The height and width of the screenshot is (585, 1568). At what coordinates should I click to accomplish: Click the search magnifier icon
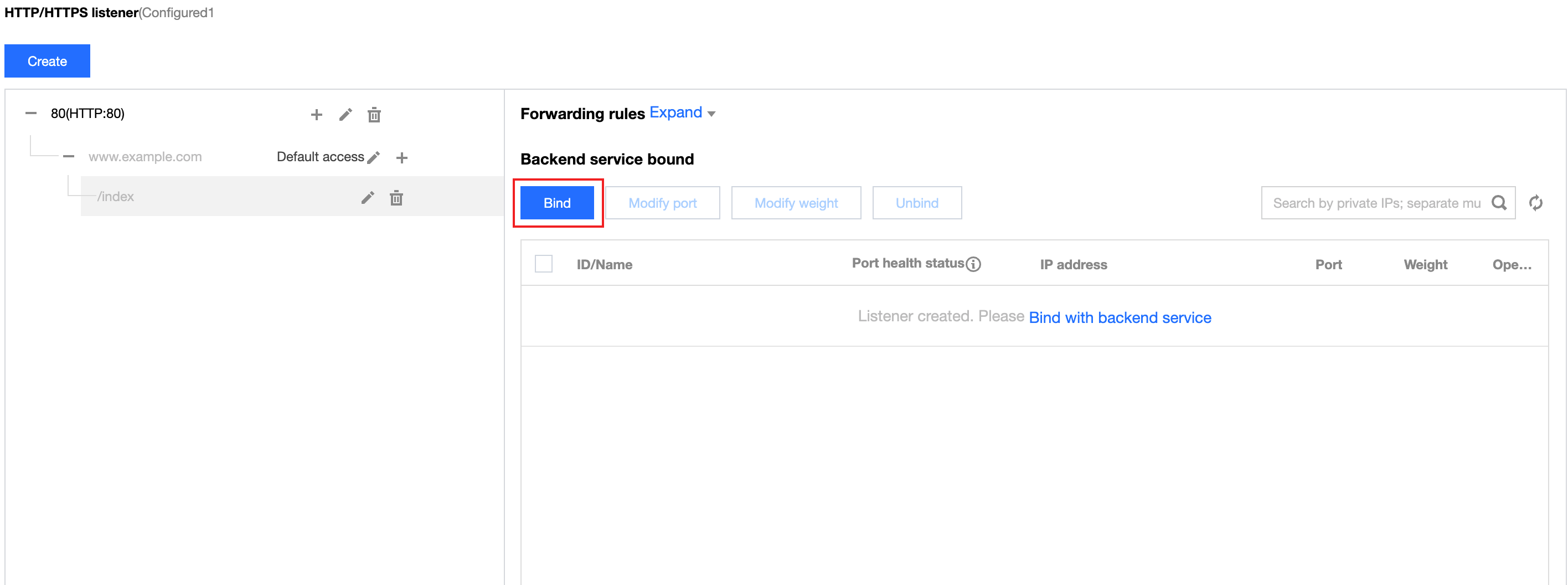pyautogui.click(x=1499, y=203)
